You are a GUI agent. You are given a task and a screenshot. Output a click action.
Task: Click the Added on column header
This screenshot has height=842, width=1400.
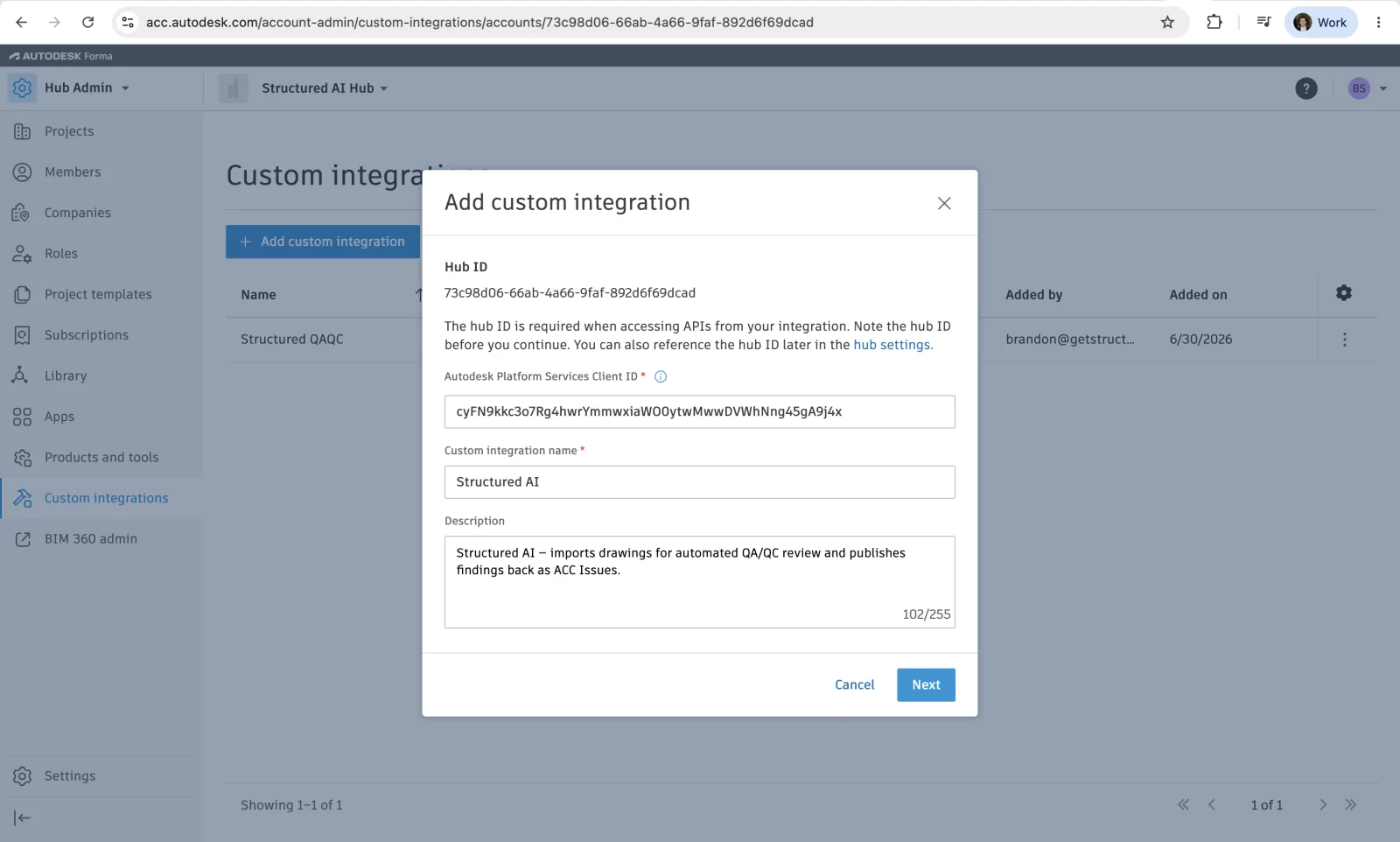[1198, 295]
